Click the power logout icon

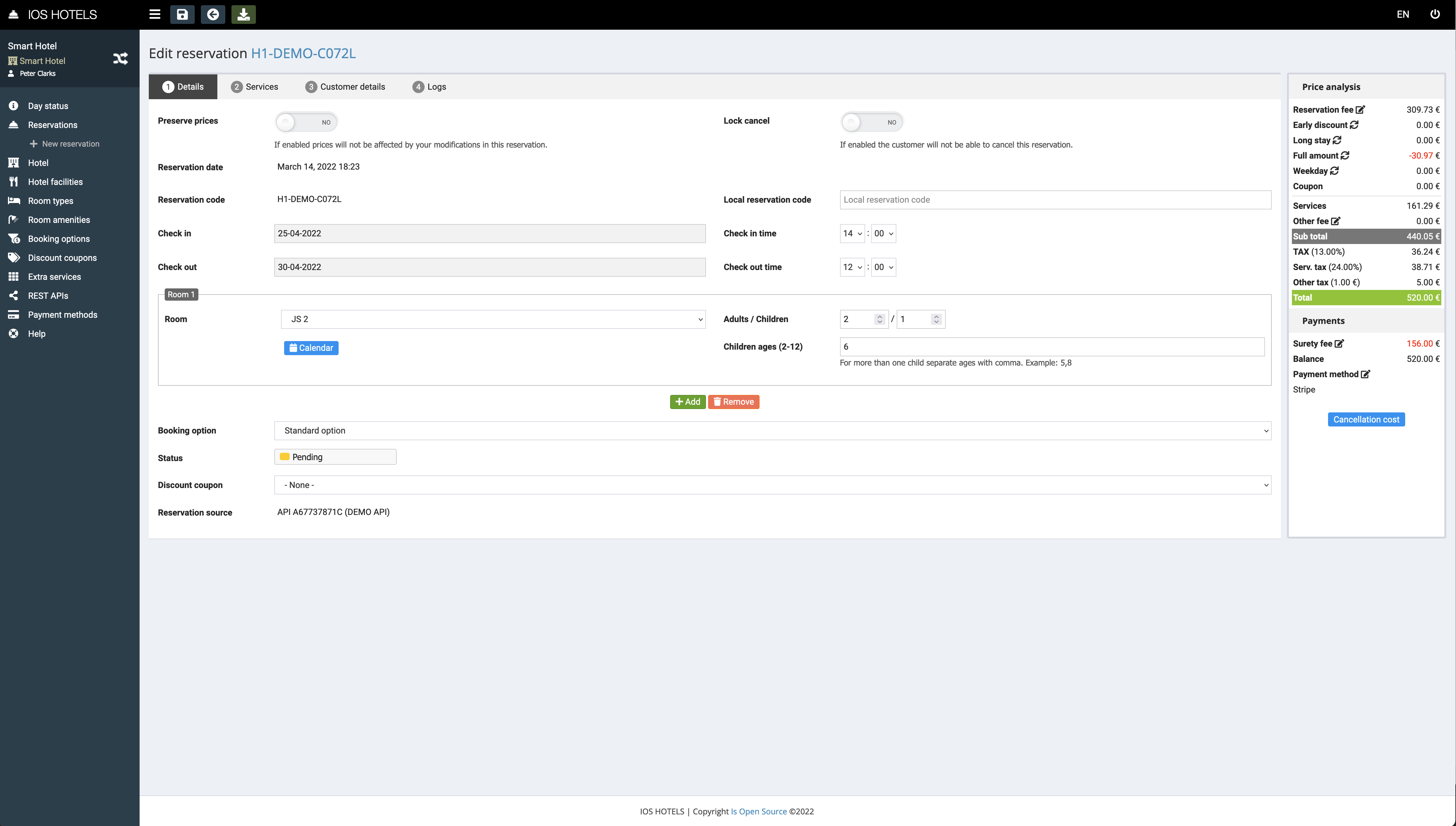click(x=1435, y=14)
